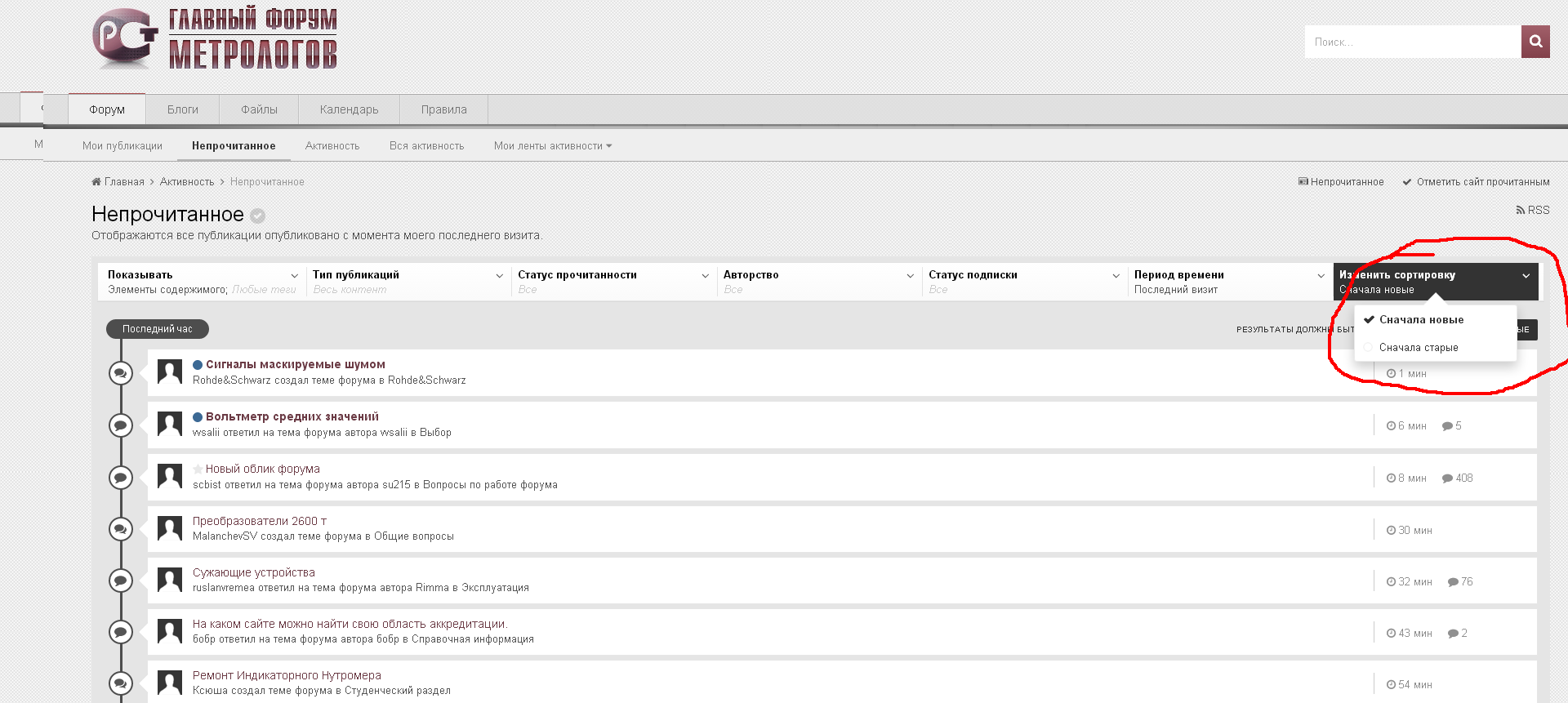
Task: Click the unread blue dot on Вольтметр средних значений
Action: coord(198,417)
